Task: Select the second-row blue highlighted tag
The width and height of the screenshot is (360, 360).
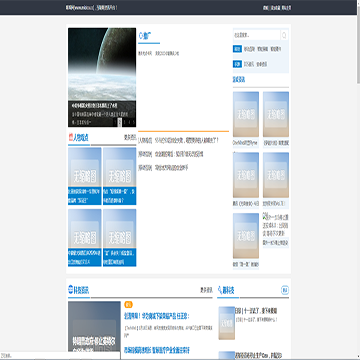Action: click(x=237, y=64)
